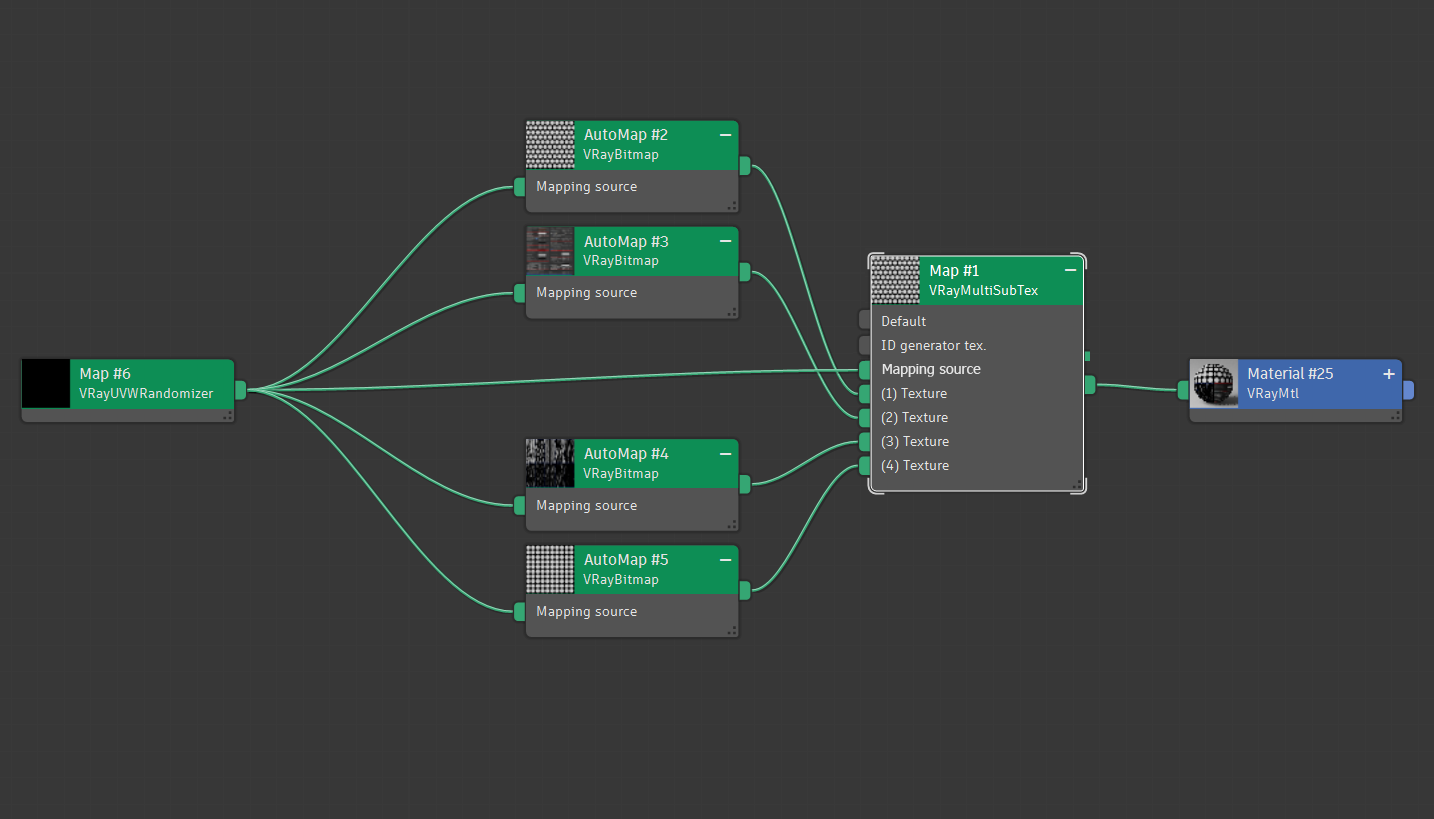Click the AutoMap #3 output socket

pos(745,272)
